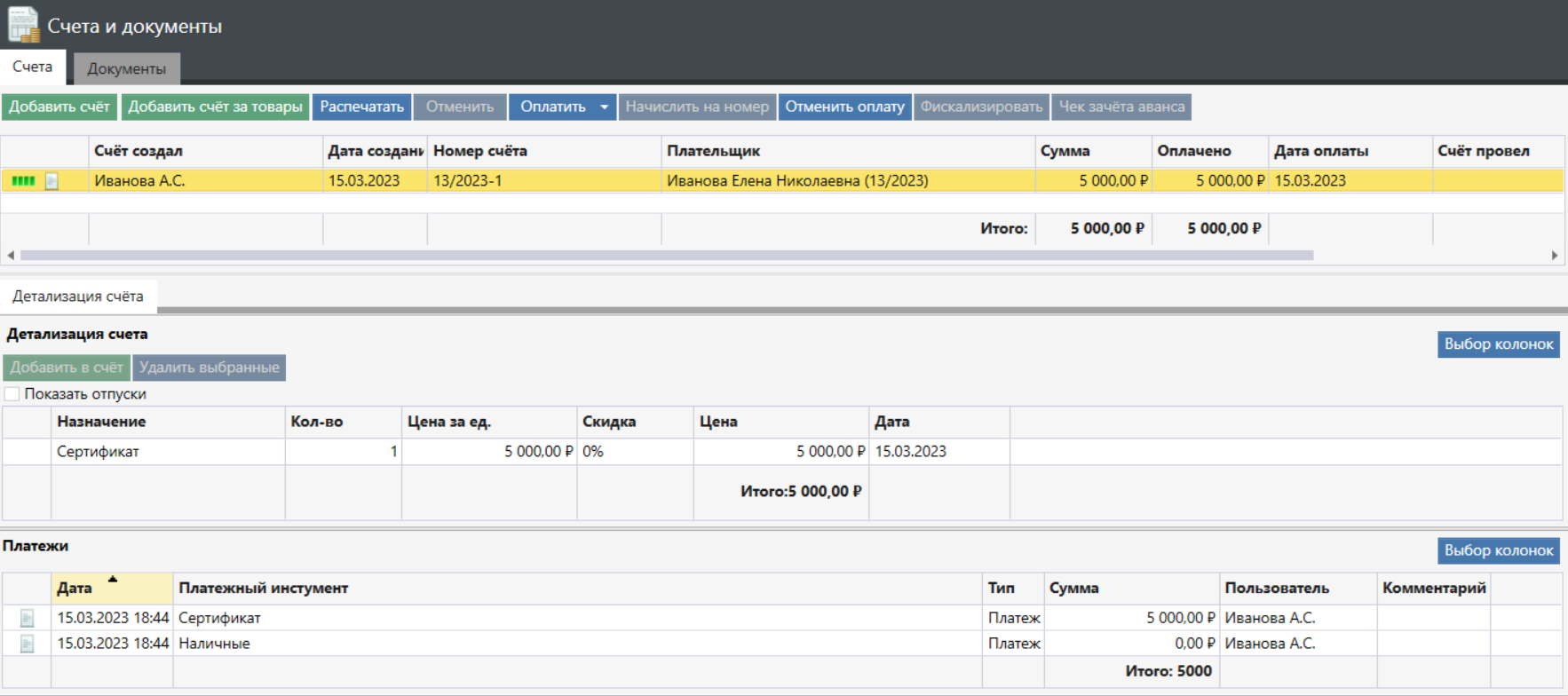Click document icon beside the Сертификат payment
Image resolution: width=1568 pixels, height=696 pixels.
coord(27,618)
